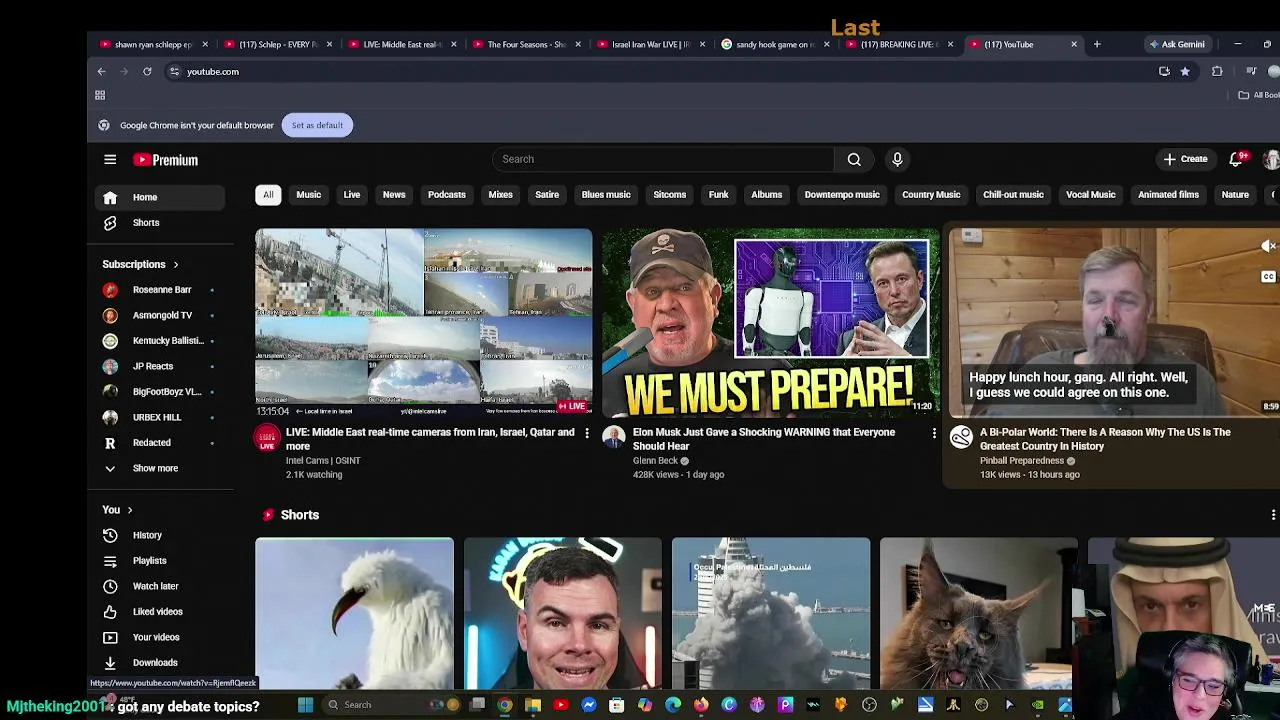Screen dimensions: 1280x720
Task: Open the Shorts shelf options menu
Action: pyautogui.click(x=1273, y=515)
